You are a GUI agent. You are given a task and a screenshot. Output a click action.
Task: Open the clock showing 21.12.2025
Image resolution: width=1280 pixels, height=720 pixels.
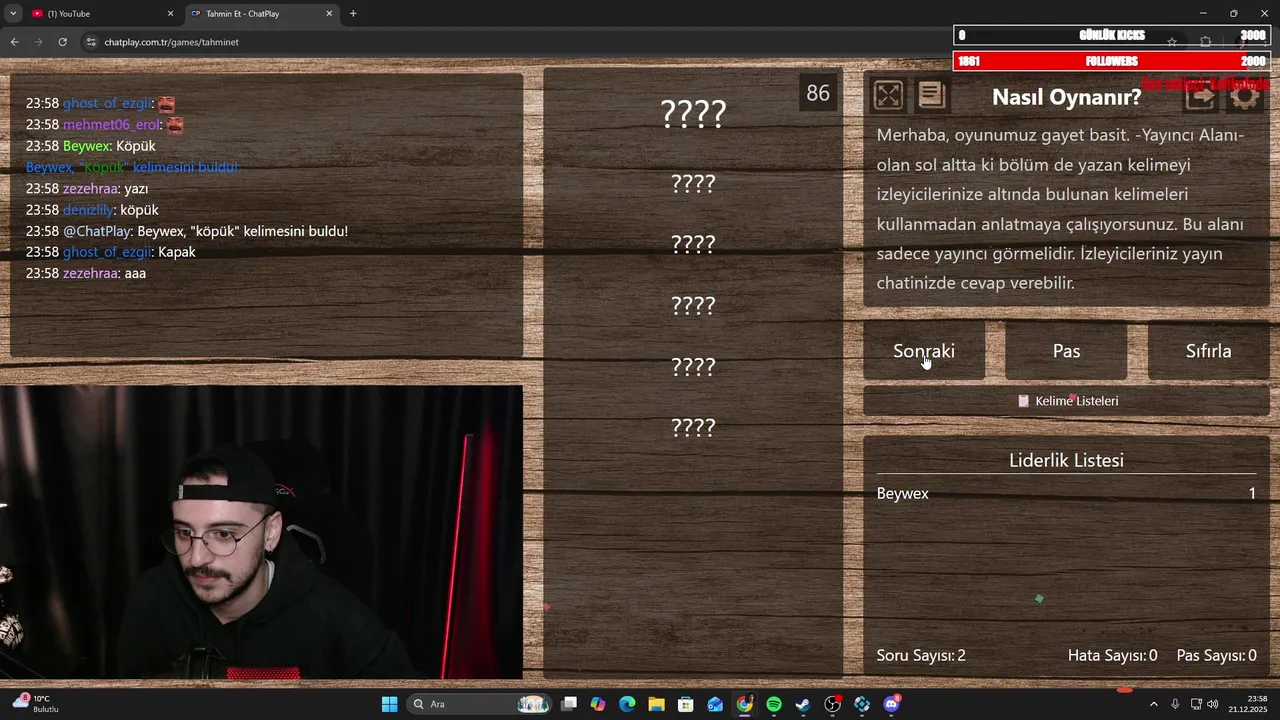tap(1250, 704)
